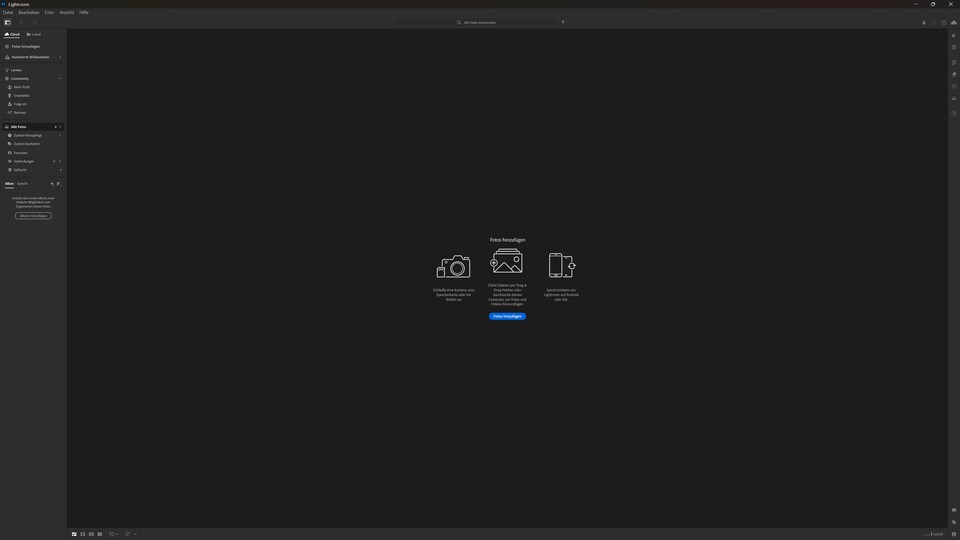
Task: Open the Comments panel icon in lower right
Action: 954,510
